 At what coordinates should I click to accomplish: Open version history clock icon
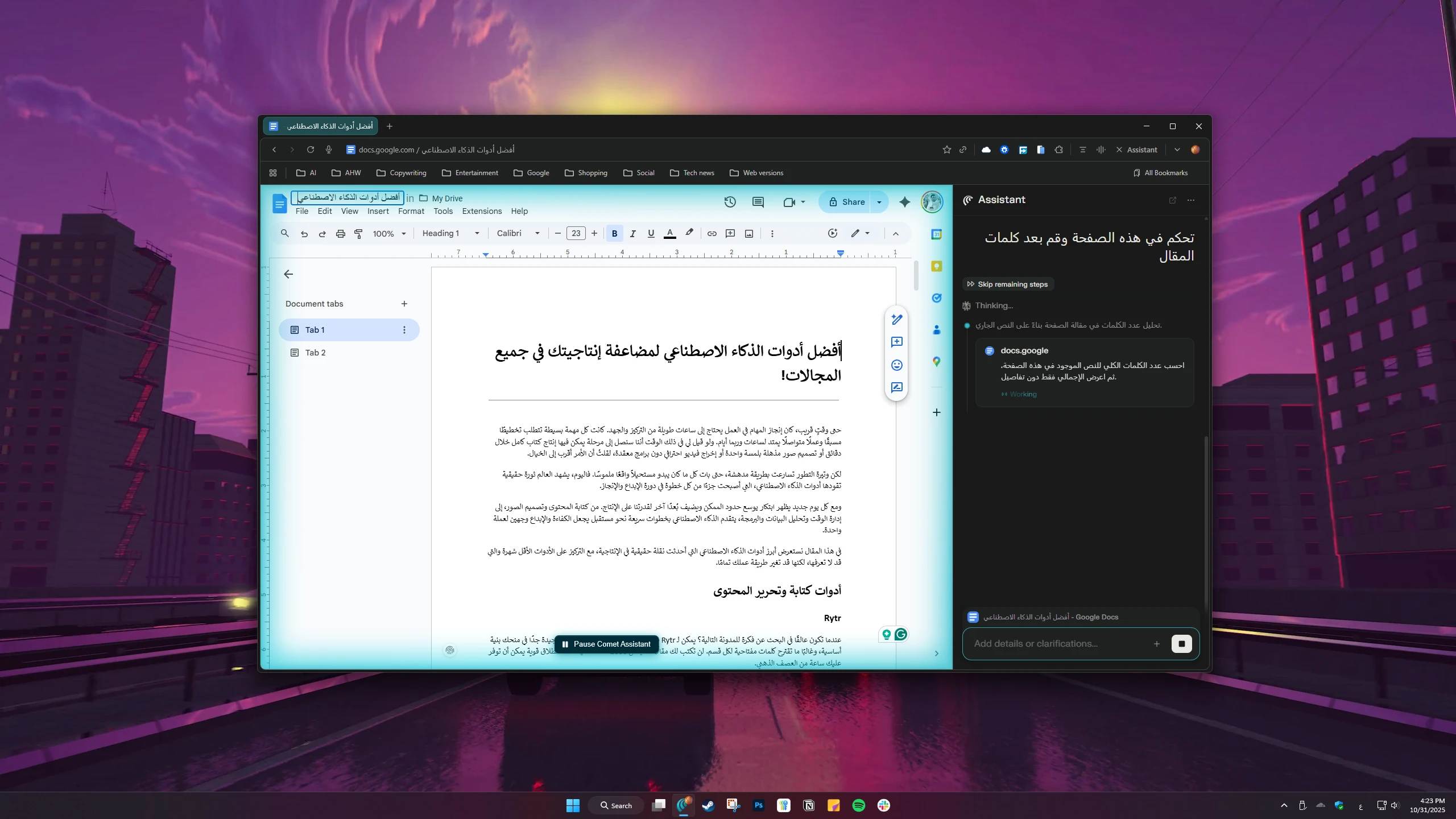730,202
